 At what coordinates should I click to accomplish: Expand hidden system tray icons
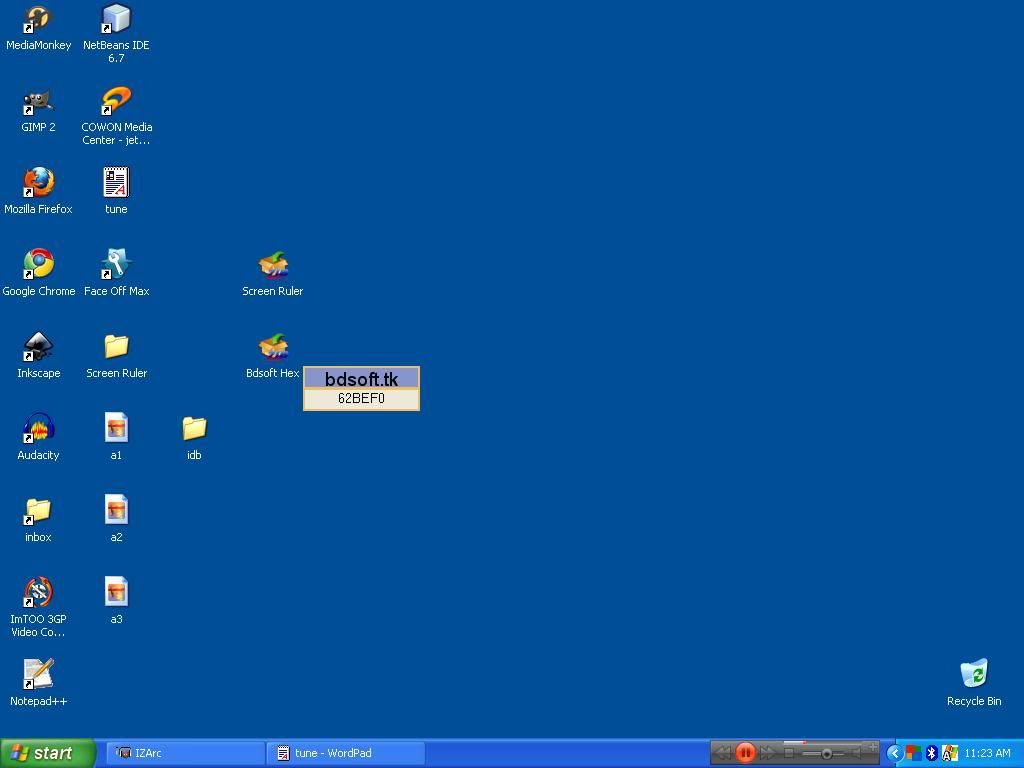(x=895, y=753)
